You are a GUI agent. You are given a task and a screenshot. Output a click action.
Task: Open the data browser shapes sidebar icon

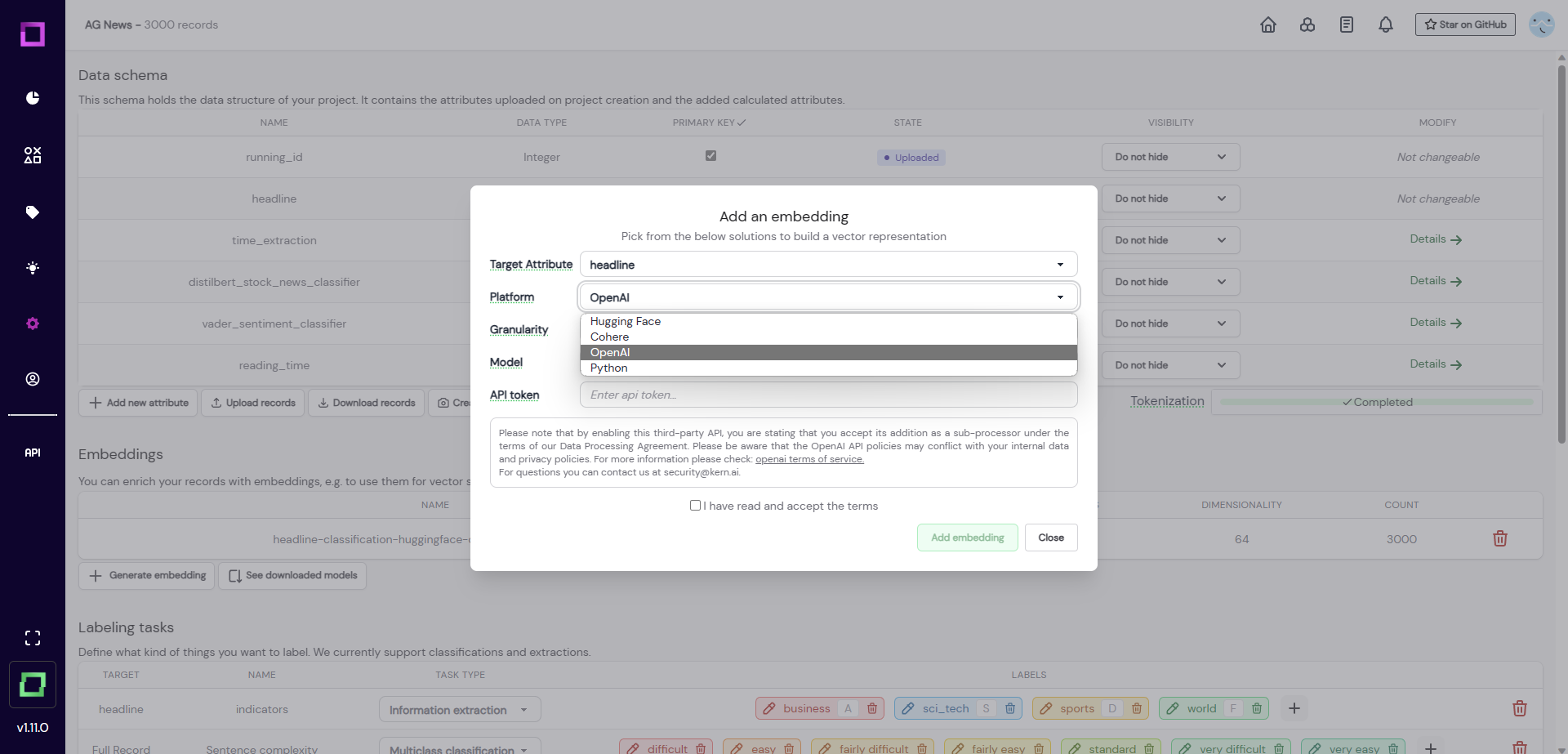pyautogui.click(x=33, y=155)
